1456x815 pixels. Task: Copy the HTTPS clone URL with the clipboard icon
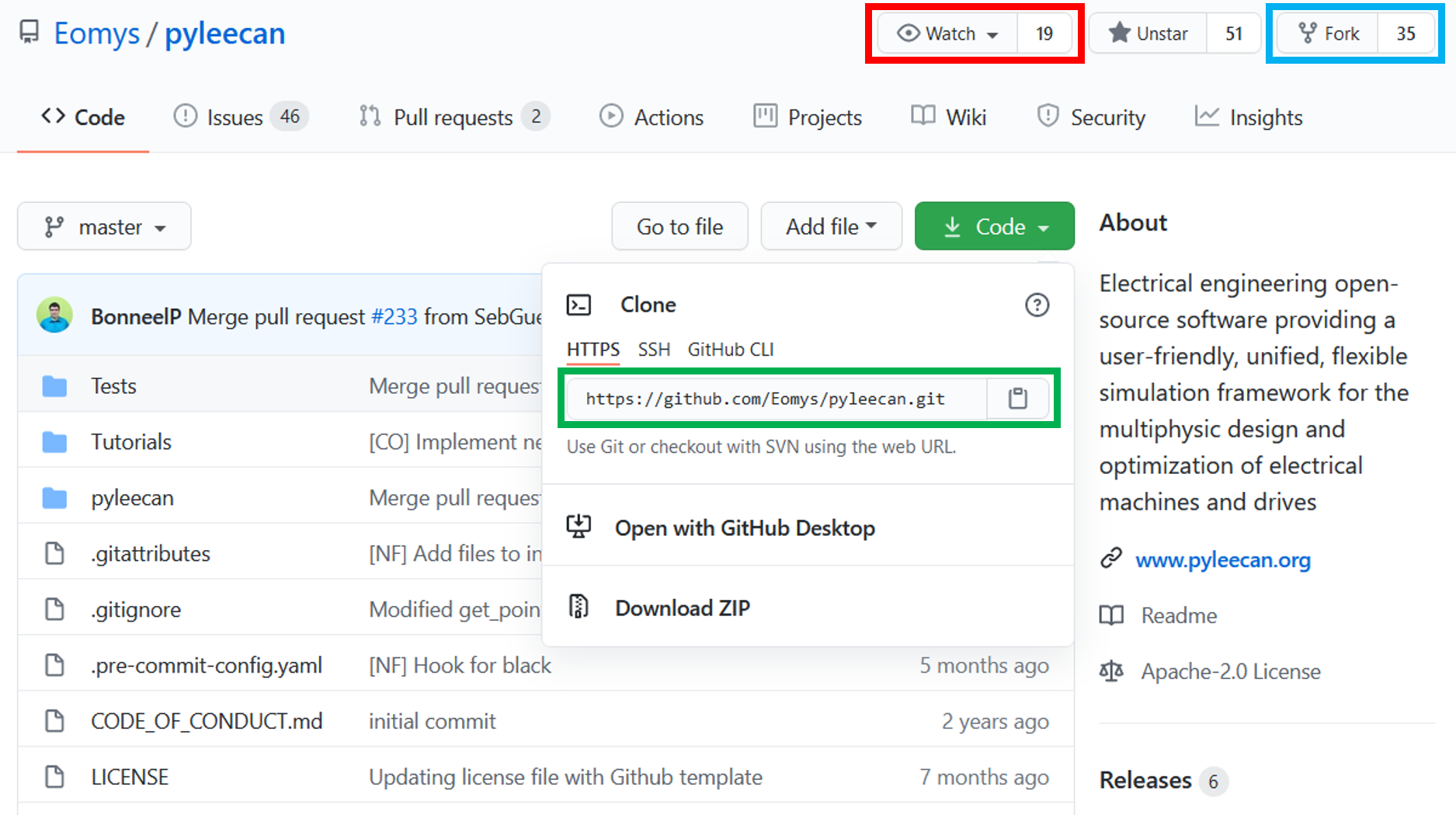point(1017,399)
